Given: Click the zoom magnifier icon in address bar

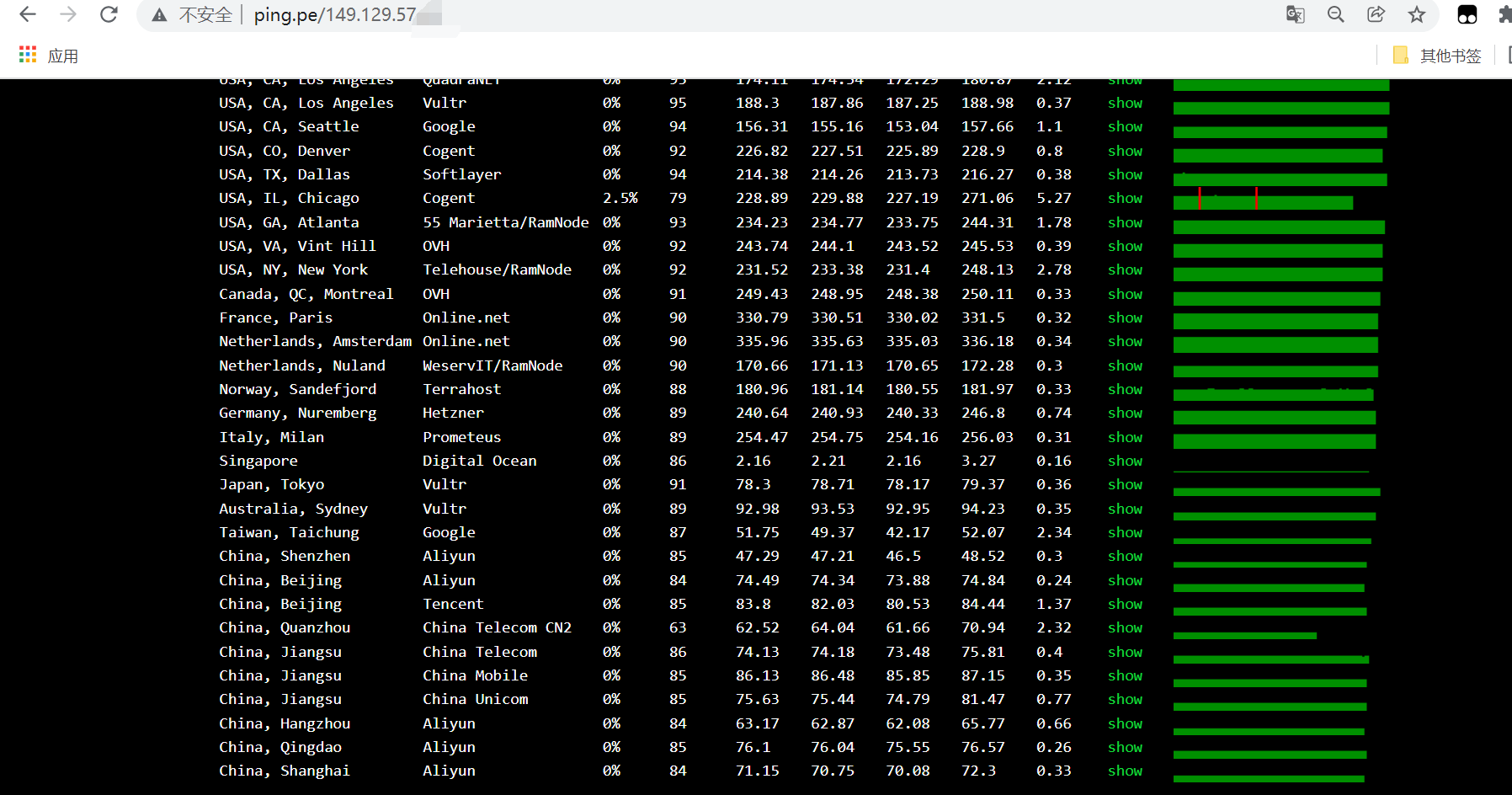Looking at the screenshot, I should coord(1335,14).
